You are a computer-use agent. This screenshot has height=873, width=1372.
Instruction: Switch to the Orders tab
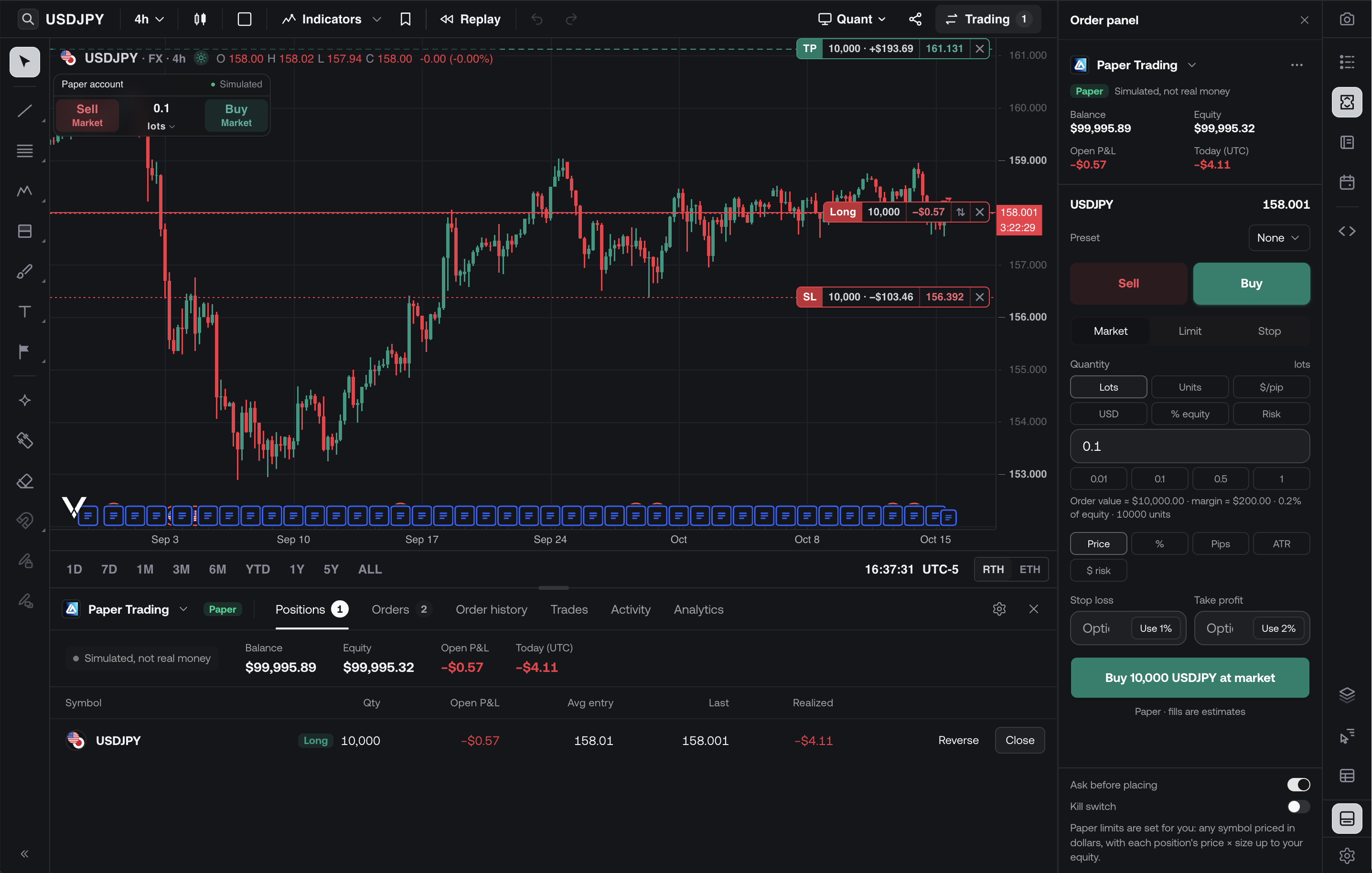(x=401, y=609)
